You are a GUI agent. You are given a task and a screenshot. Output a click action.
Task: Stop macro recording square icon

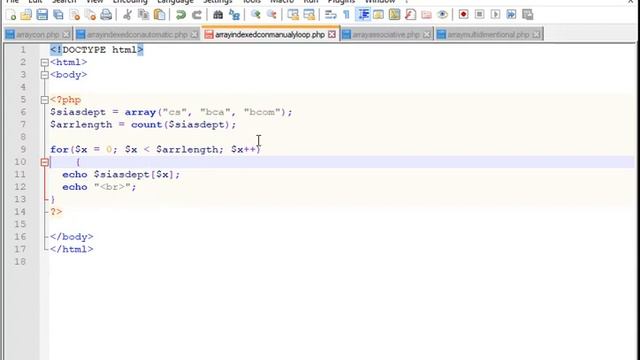(479, 15)
